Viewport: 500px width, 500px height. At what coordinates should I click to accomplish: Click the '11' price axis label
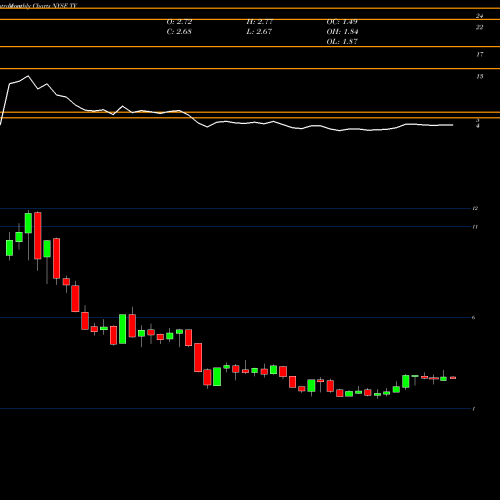pyautogui.click(x=475, y=227)
